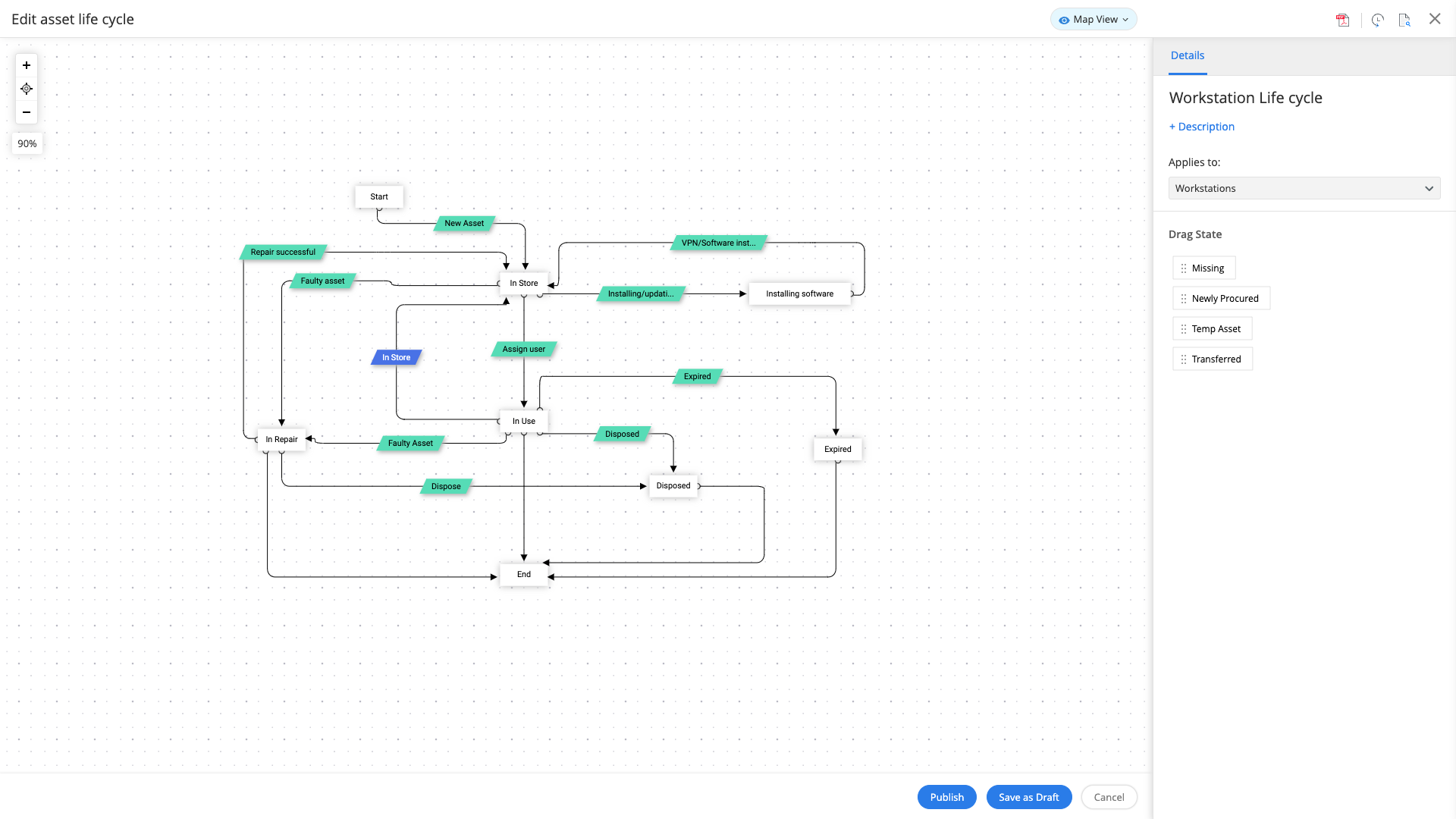Zoom in on the canvas with plus icon
Viewport: 1456px width, 819px height.
[x=26, y=65]
